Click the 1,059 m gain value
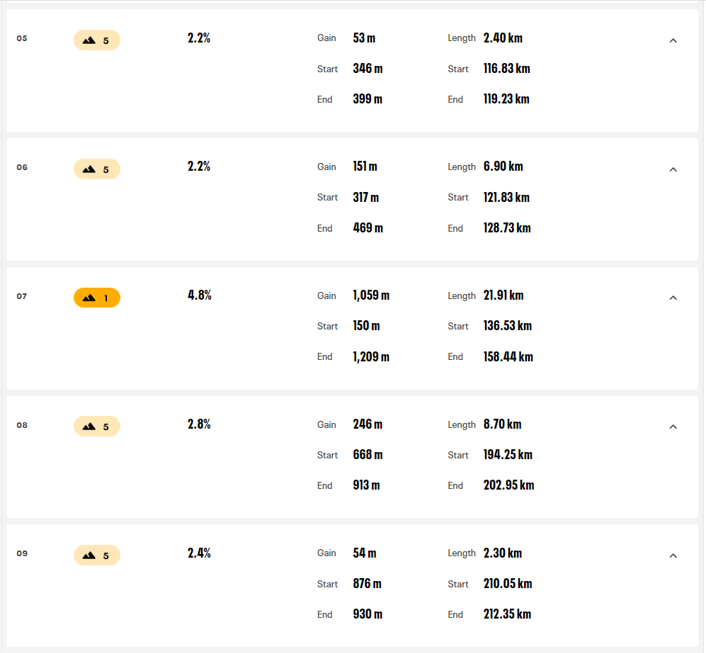The width and height of the screenshot is (706, 653). pyautogui.click(x=371, y=295)
